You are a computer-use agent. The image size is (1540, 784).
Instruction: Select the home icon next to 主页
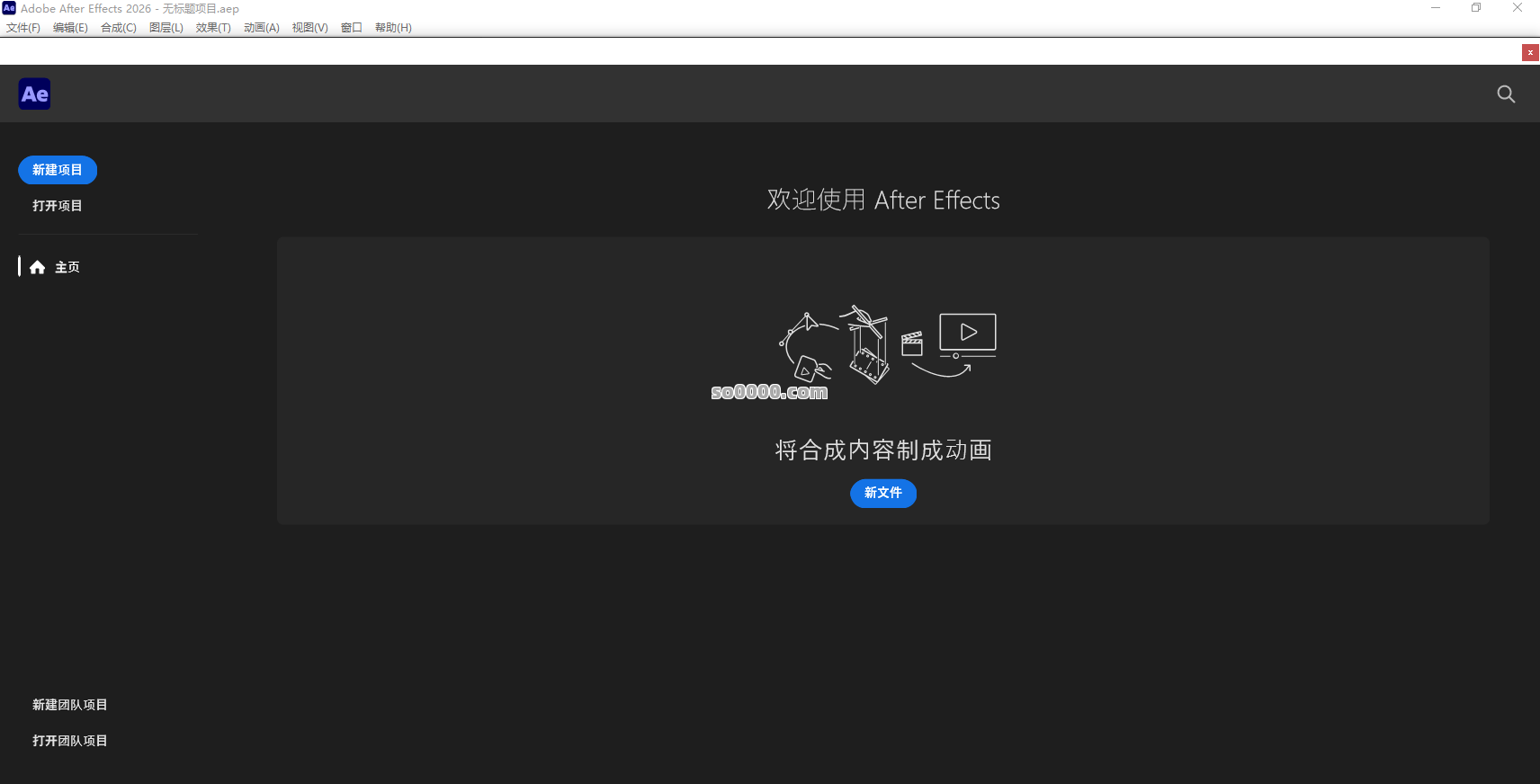[37, 267]
